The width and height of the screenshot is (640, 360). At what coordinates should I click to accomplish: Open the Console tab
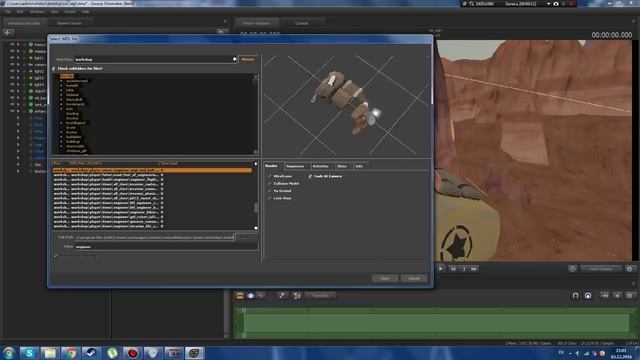click(x=302, y=23)
